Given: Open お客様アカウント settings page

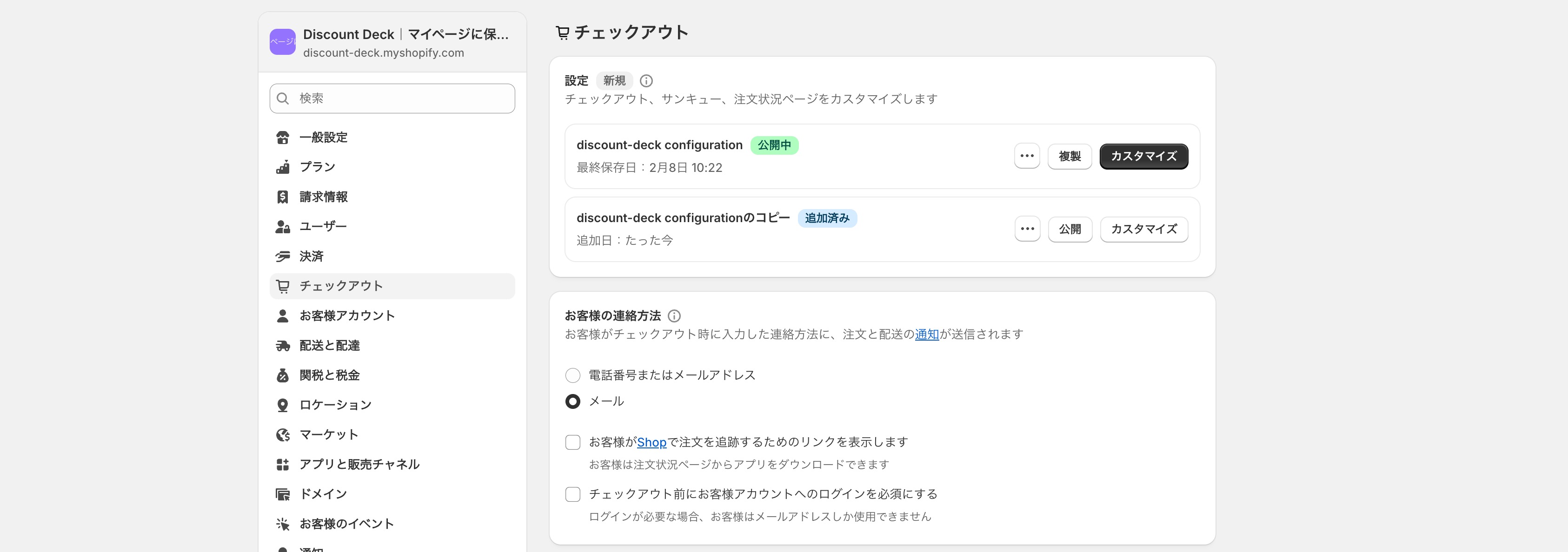Looking at the screenshot, I should click(x=347, y=315).
